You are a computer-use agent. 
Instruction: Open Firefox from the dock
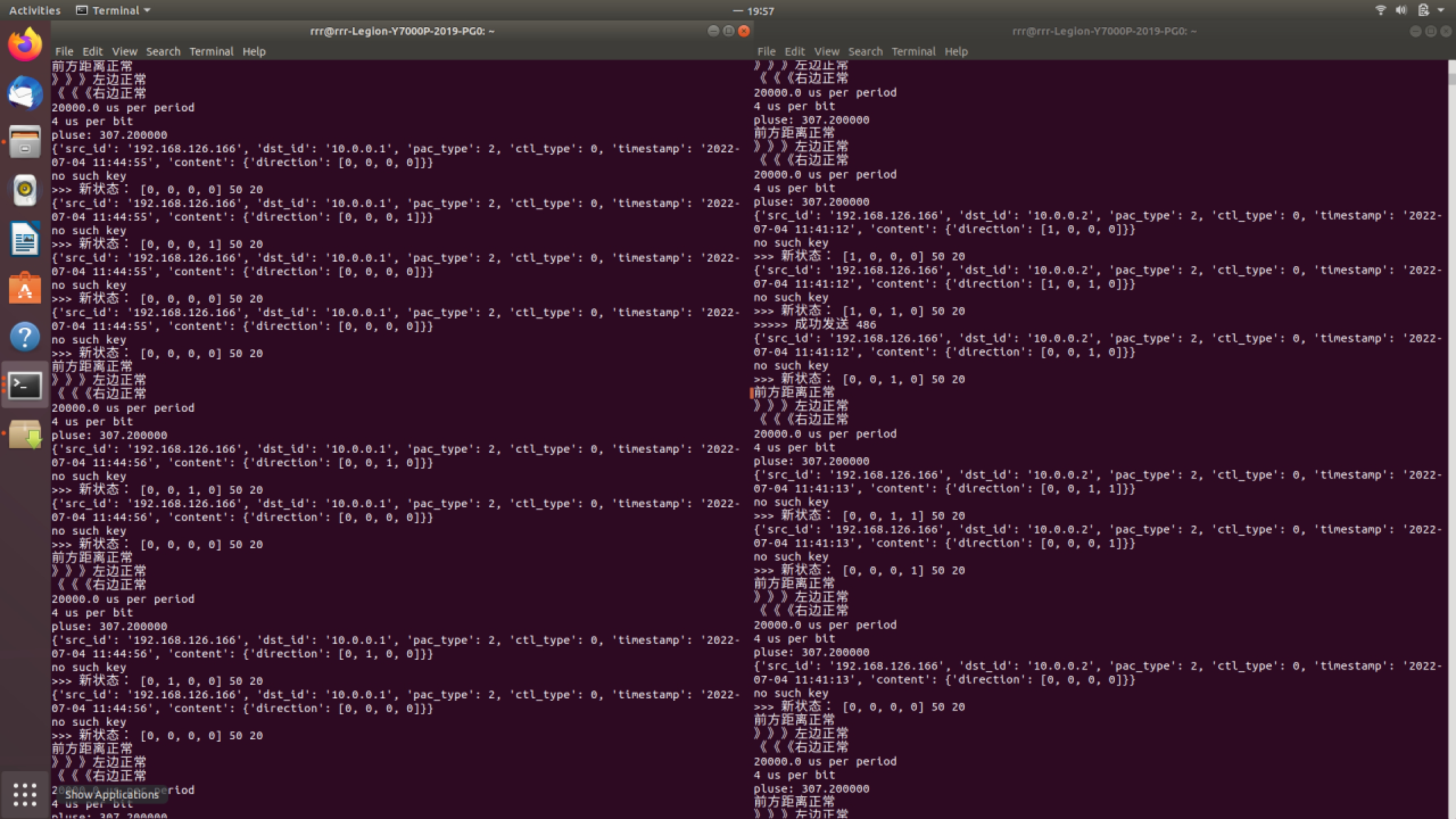point(25,44)
